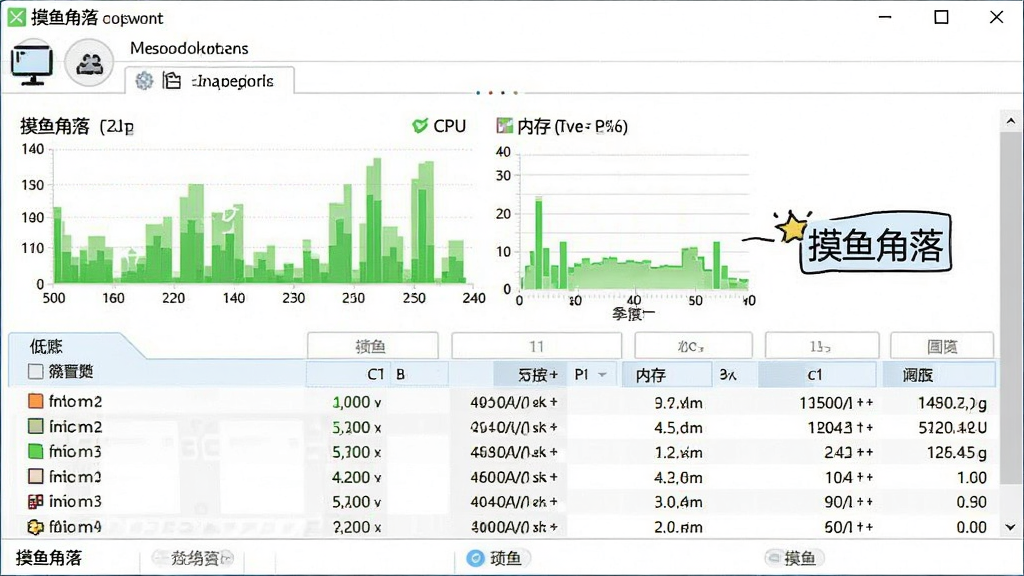Image resolution: width=1024 pixels, height=576 pixels.
Task: Click the button labeled 11 above the table
Action: click(x=536, y=346)
